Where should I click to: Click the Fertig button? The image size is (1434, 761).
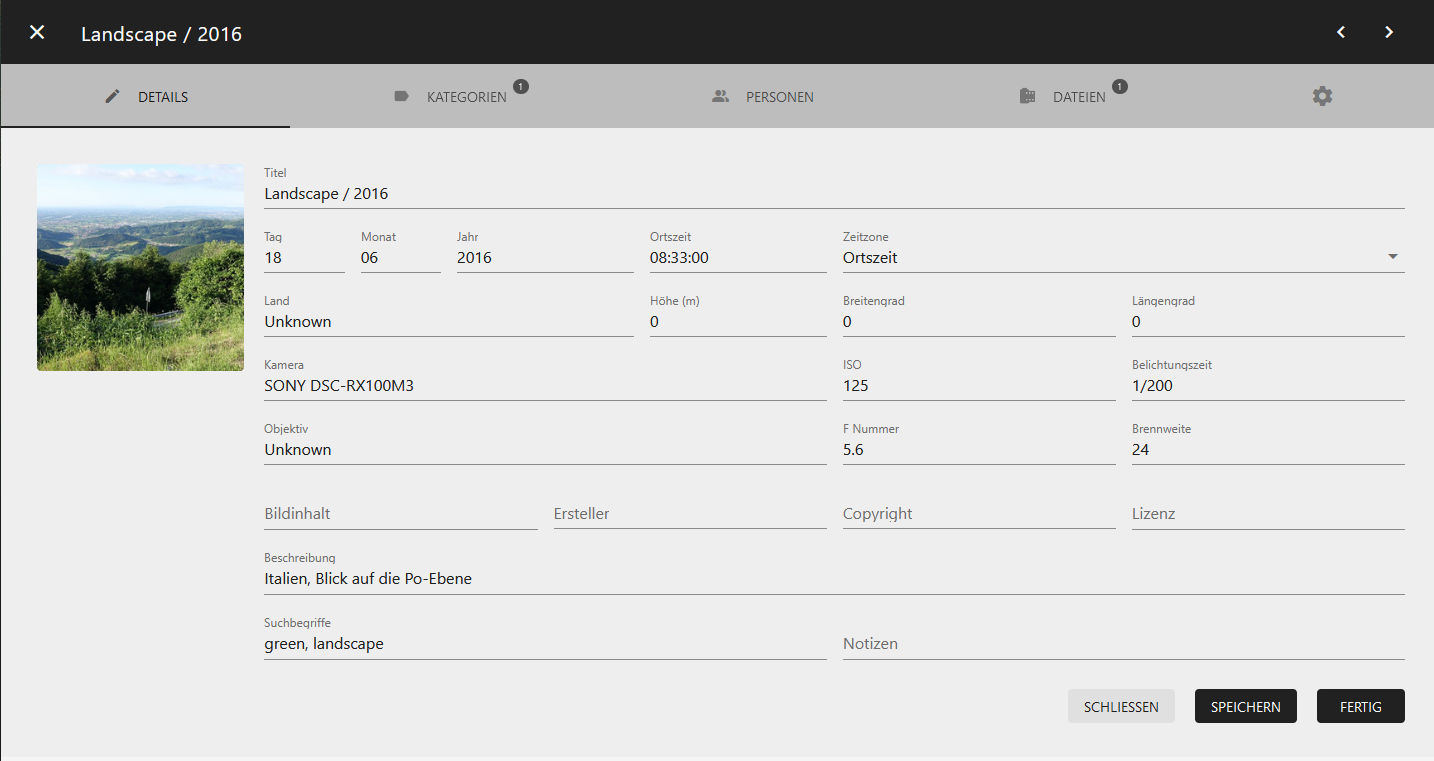(x=1360, y=706)
